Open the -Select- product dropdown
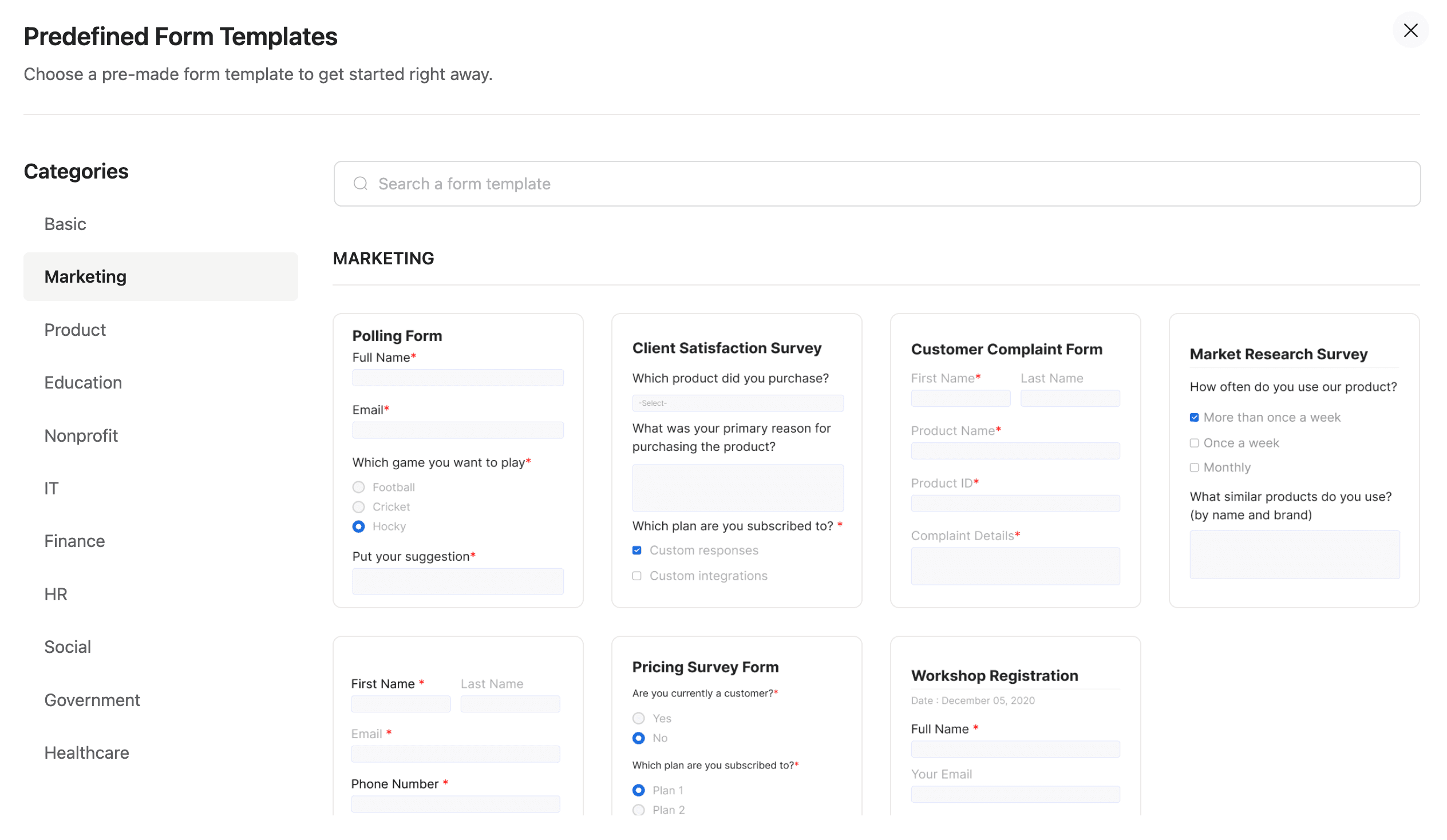1447x840 pixels. pos(737,403)
